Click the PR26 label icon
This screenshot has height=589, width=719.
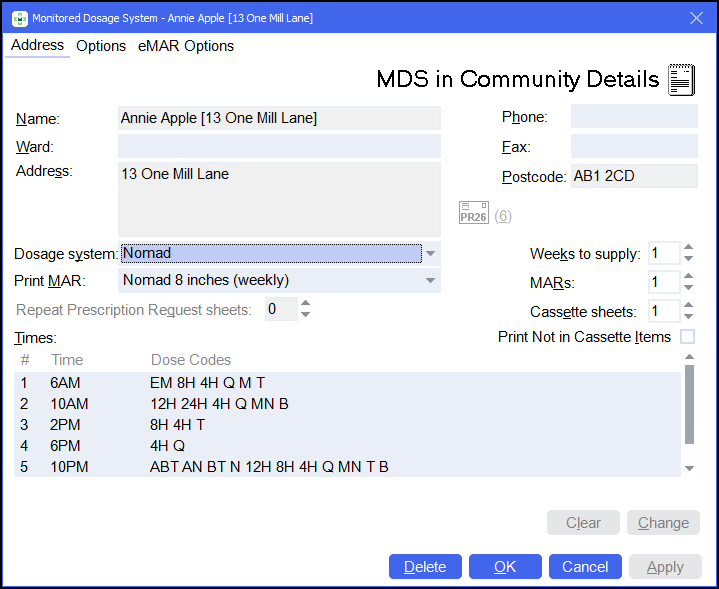pyautogui.click(x=473, y=213)
